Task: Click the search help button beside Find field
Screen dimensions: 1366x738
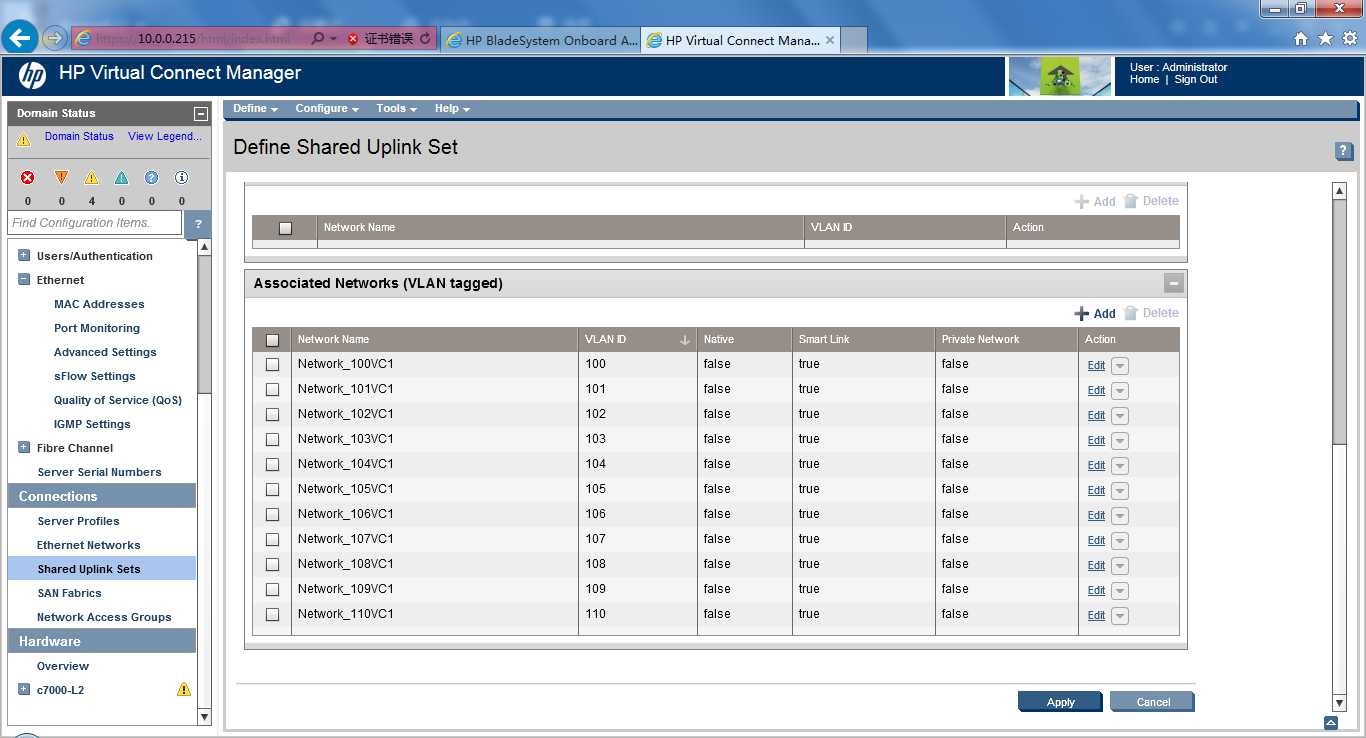Action: point(198,224)
